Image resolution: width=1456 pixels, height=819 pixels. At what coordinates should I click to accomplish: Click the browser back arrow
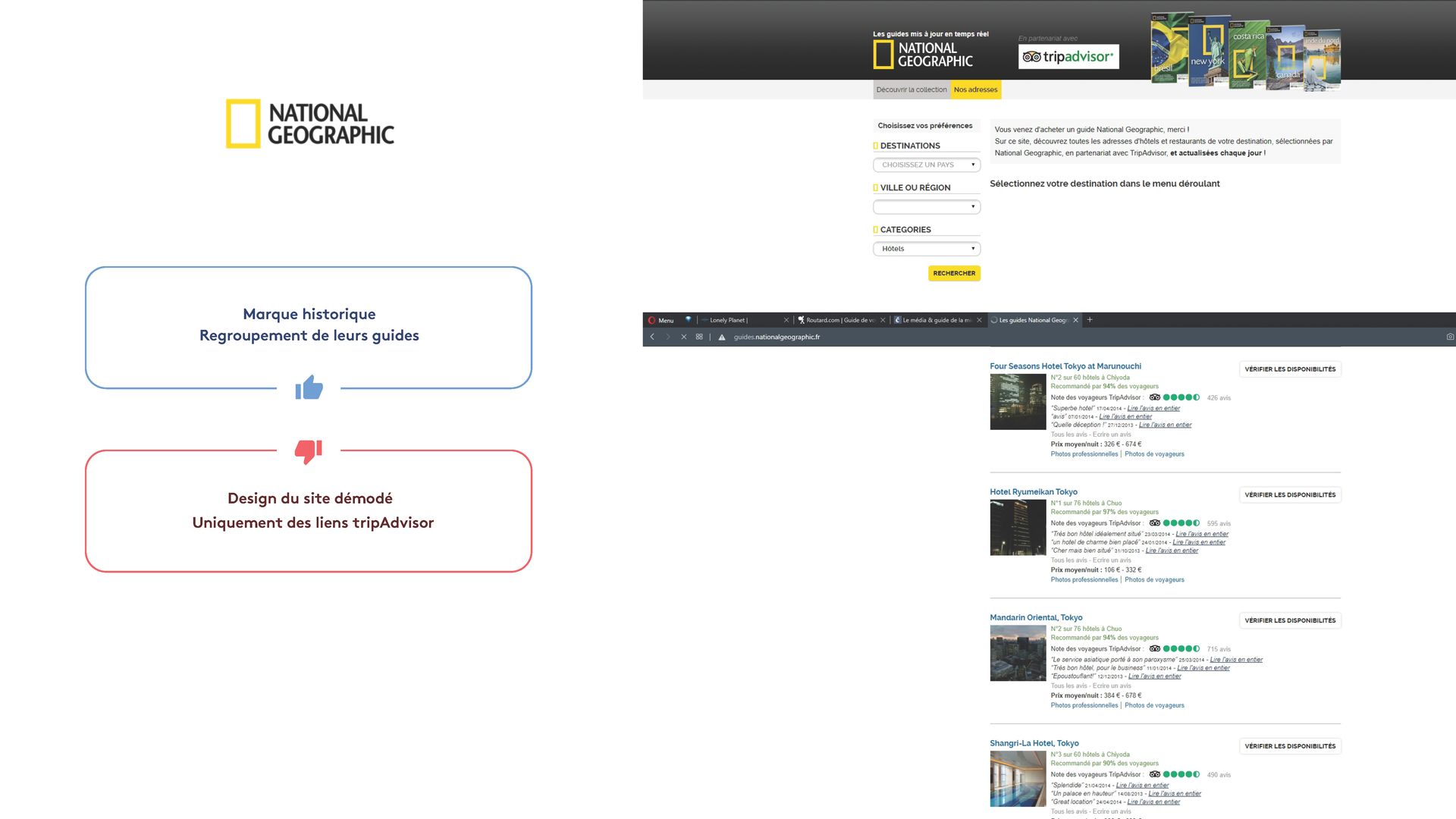[652, 337]
